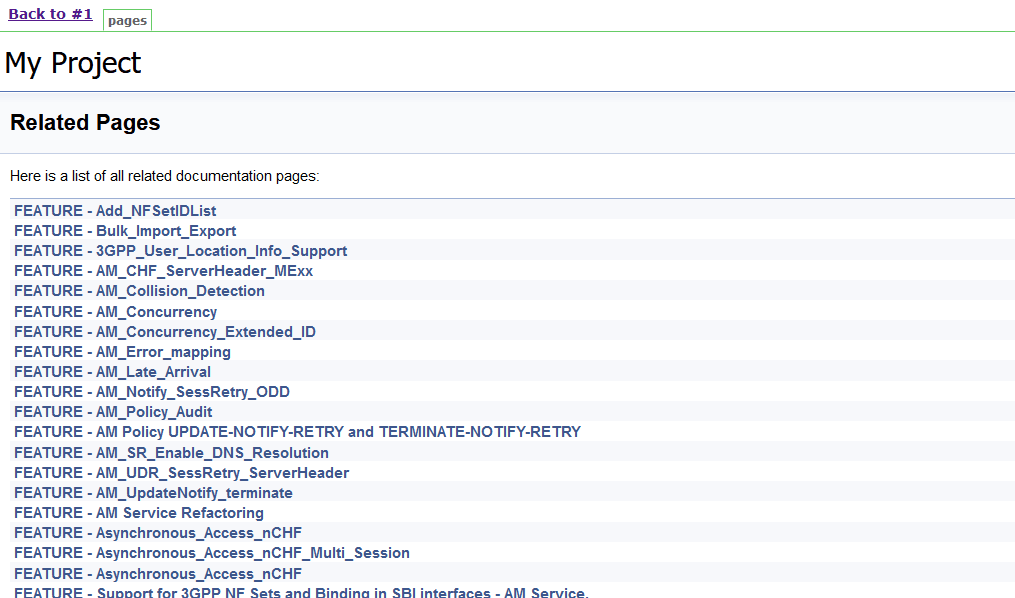Open the Support for 3GPP NF Sets page

click(300, 592)
